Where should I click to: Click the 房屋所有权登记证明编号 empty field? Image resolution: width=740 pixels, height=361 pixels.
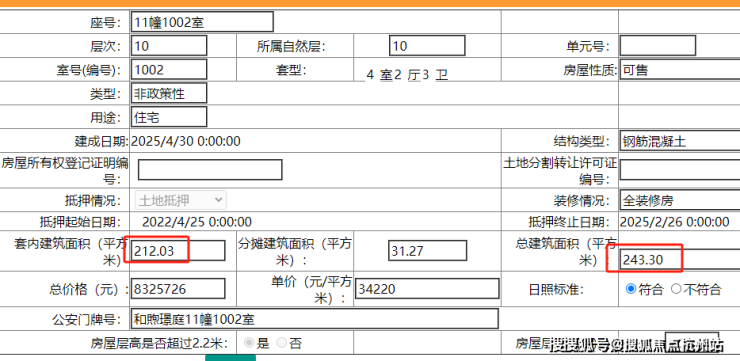(x=210, y=170)
